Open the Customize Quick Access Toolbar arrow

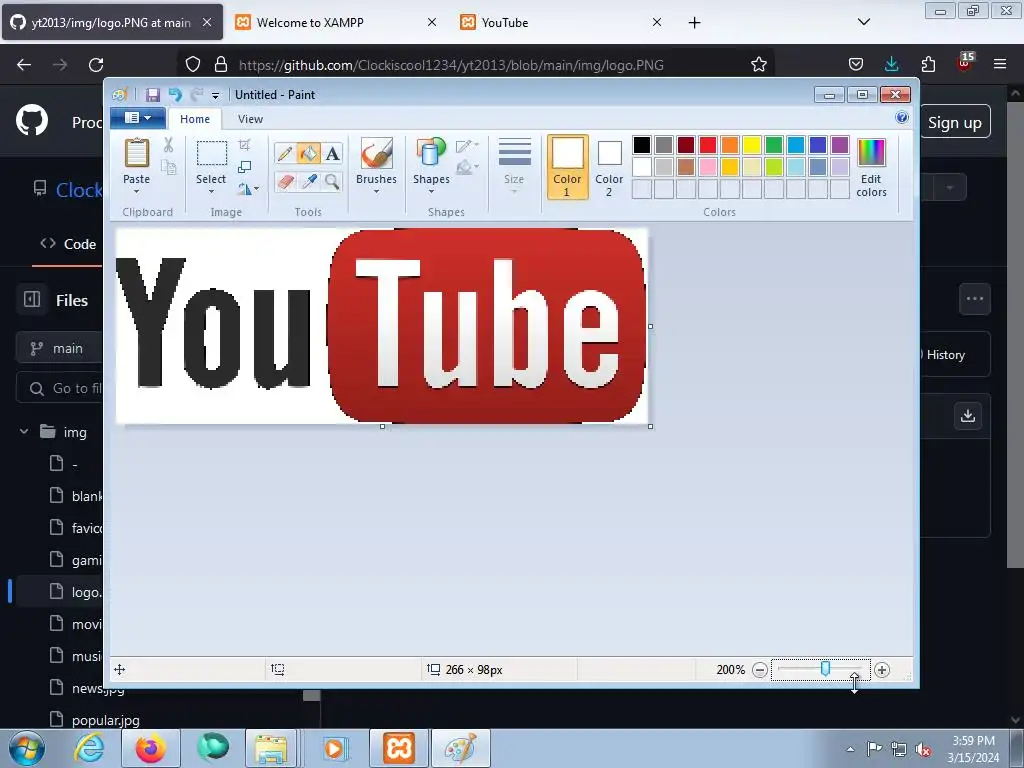[x=216, y=95]
